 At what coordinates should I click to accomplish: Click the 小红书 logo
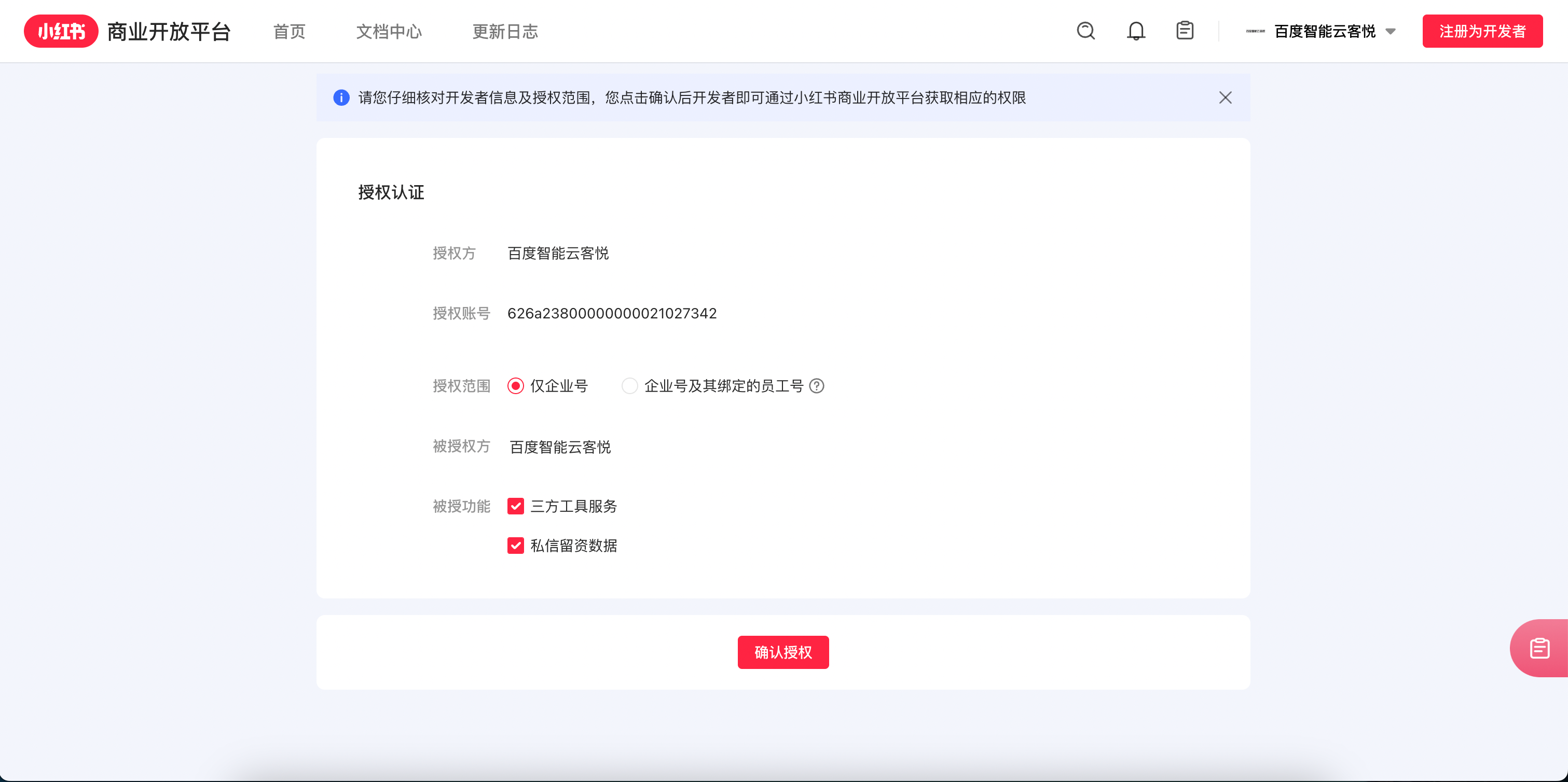[x=61, y=31]
